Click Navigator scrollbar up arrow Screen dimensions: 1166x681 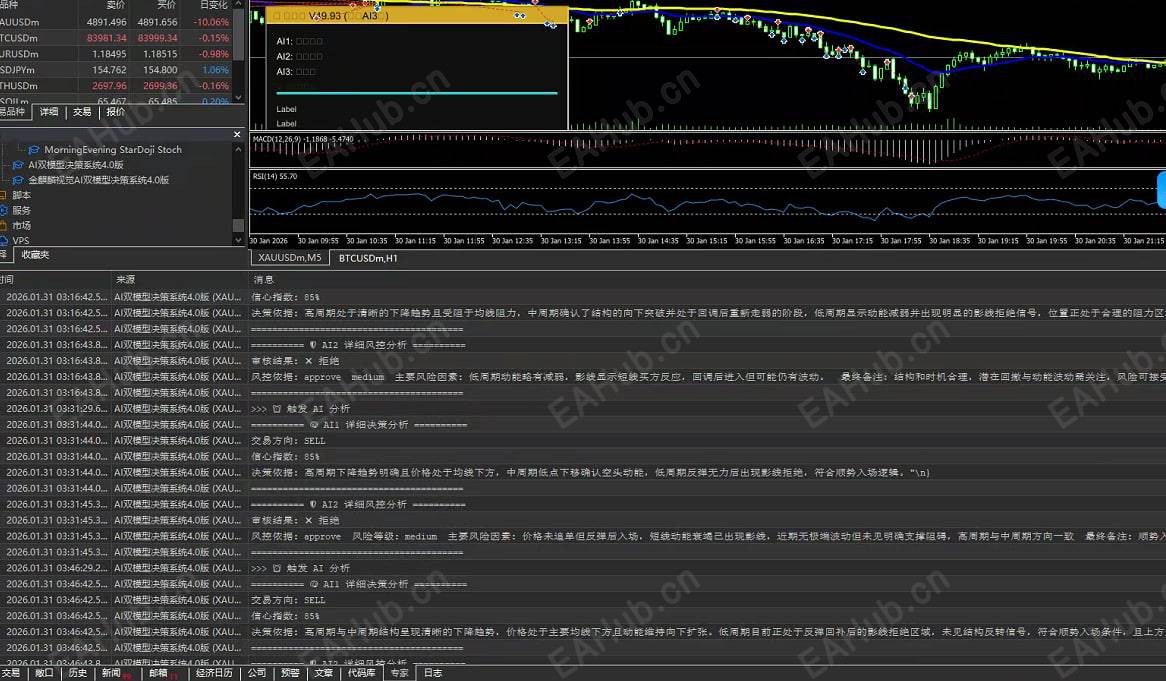[238, 149]
